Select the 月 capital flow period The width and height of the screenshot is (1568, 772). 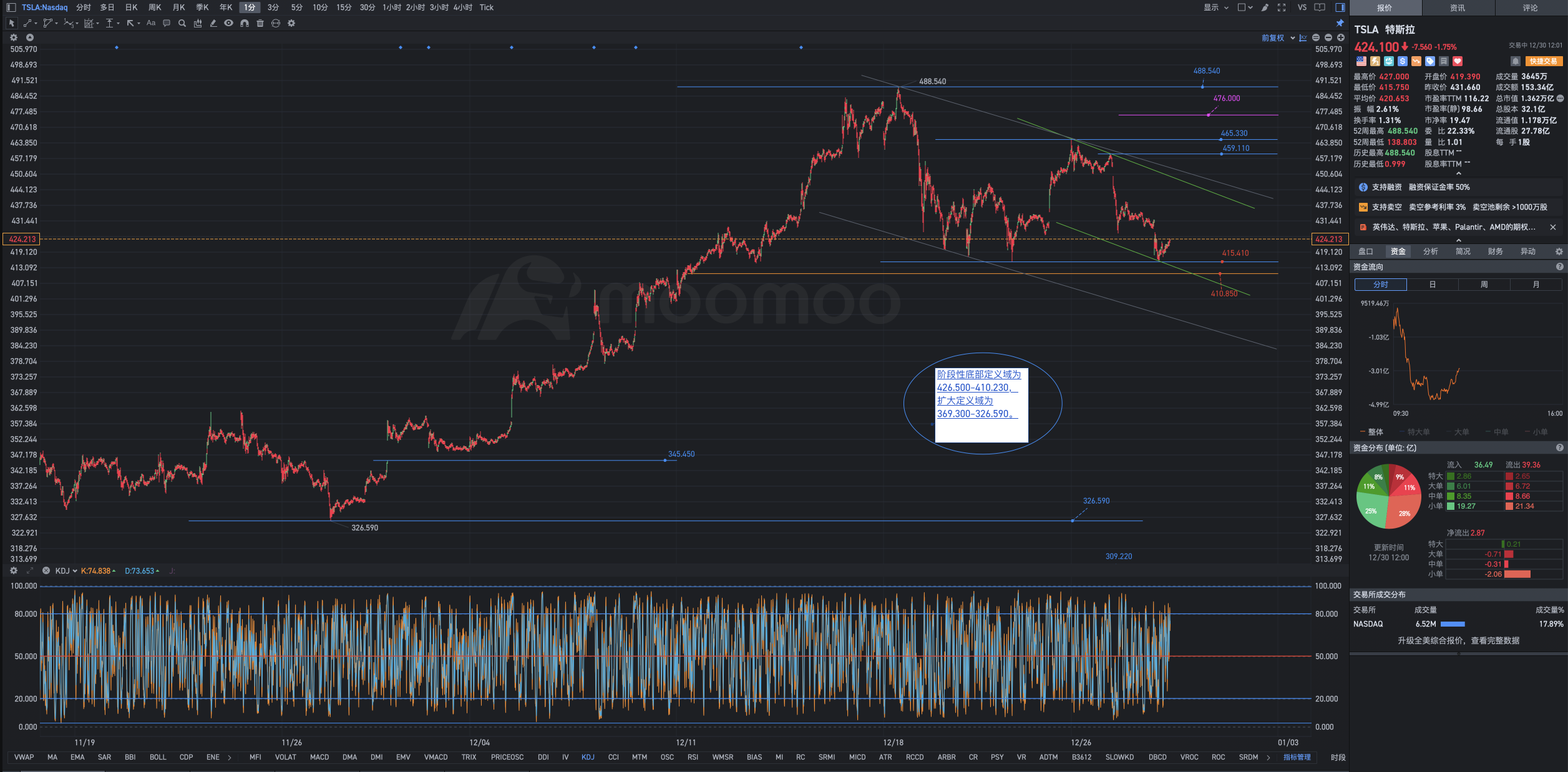pos(1536,285)
